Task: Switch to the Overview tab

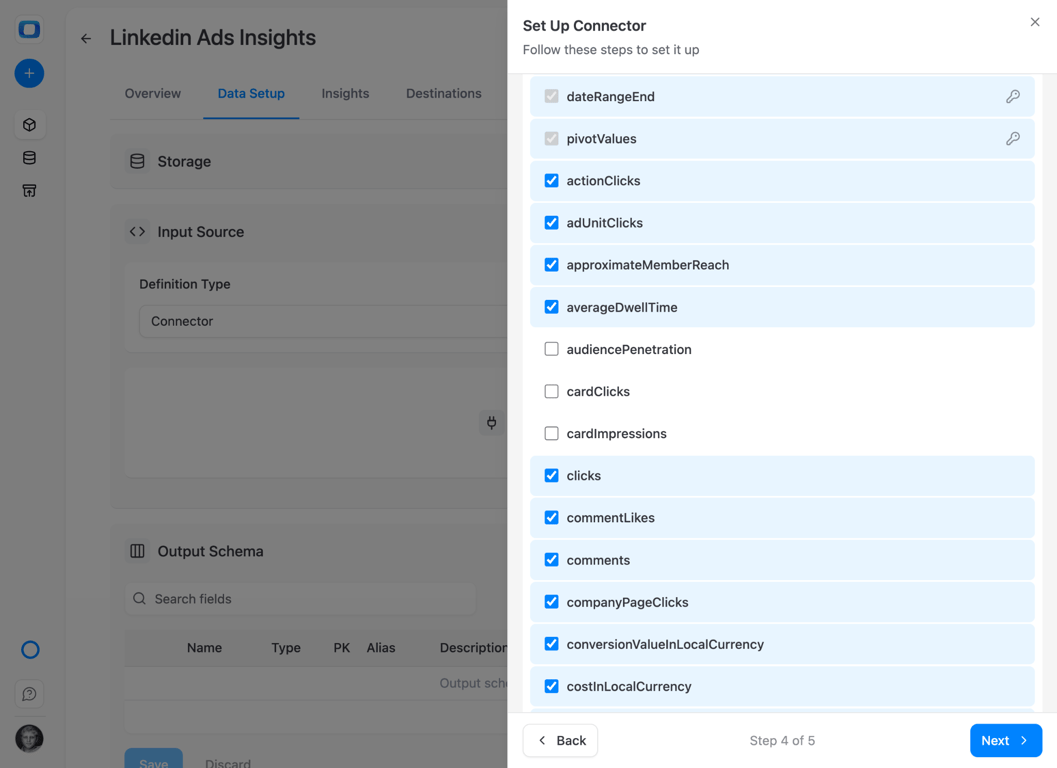Action: [152, 94]
